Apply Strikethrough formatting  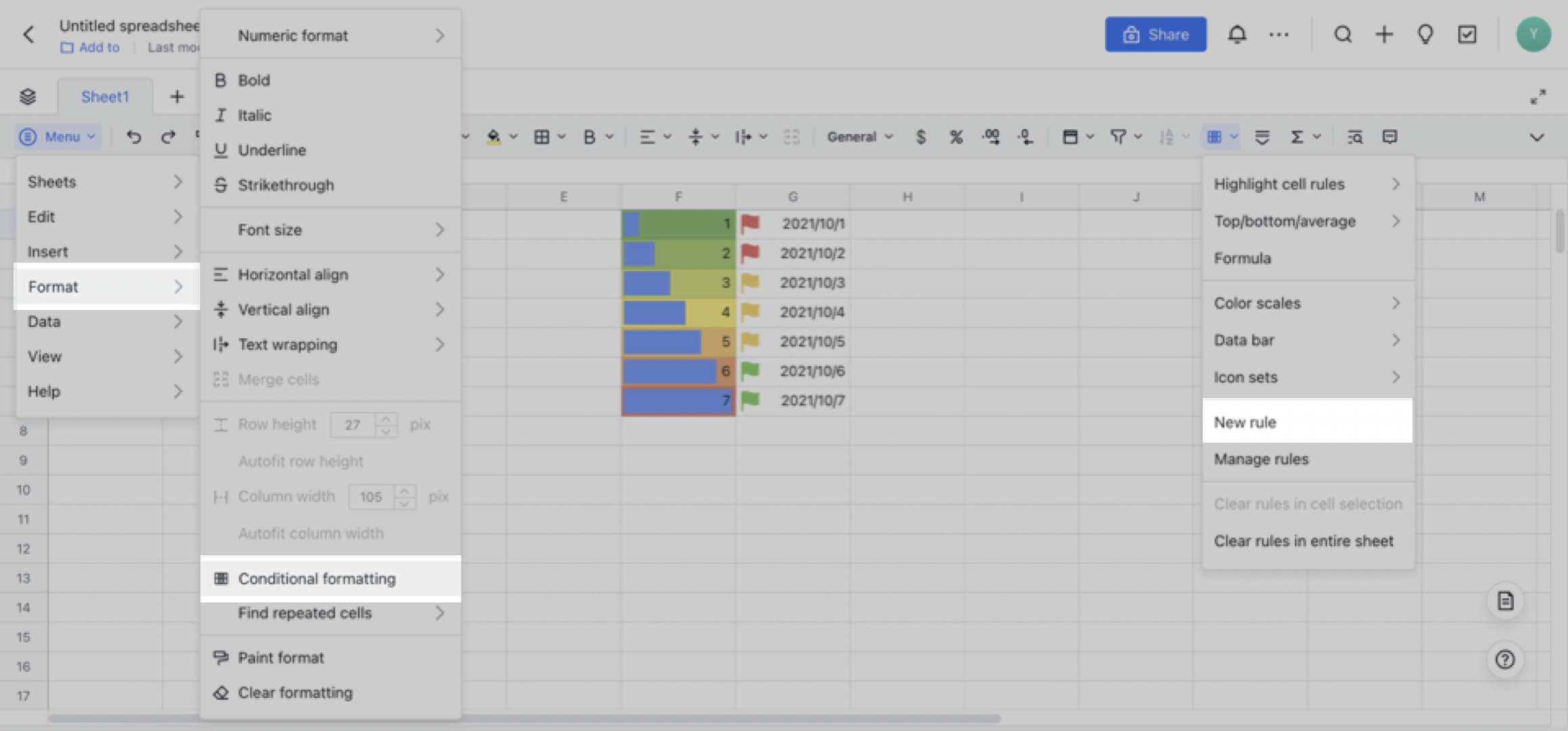[285, 185]
